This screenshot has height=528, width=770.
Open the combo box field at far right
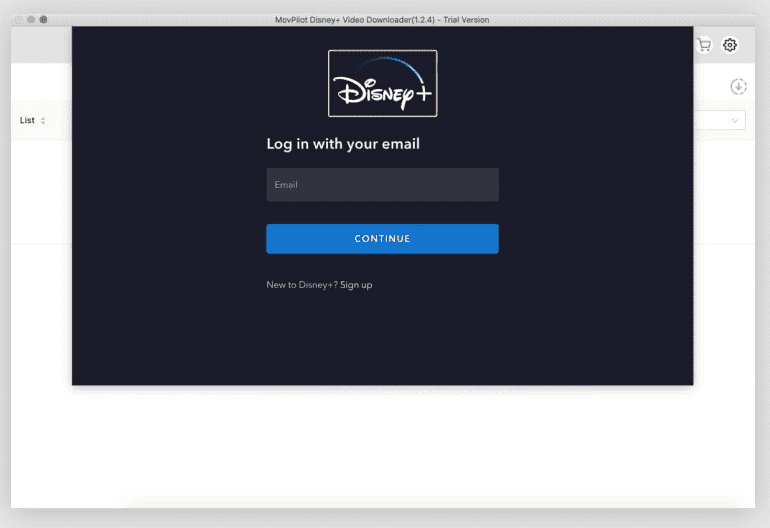point(720,120)
